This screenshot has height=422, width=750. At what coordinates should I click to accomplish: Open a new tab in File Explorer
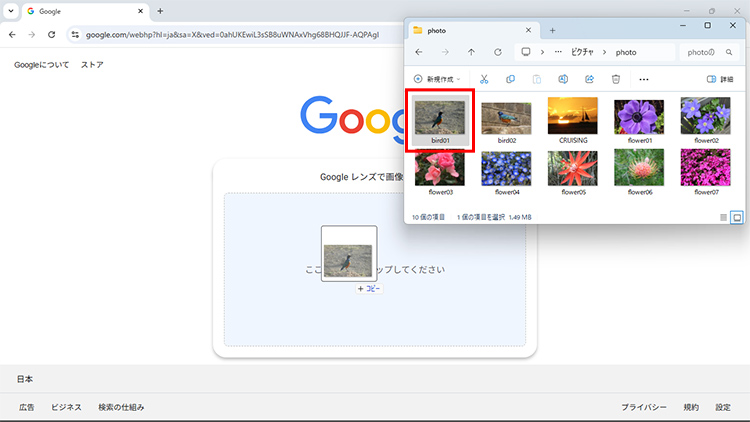pos(552,30)
